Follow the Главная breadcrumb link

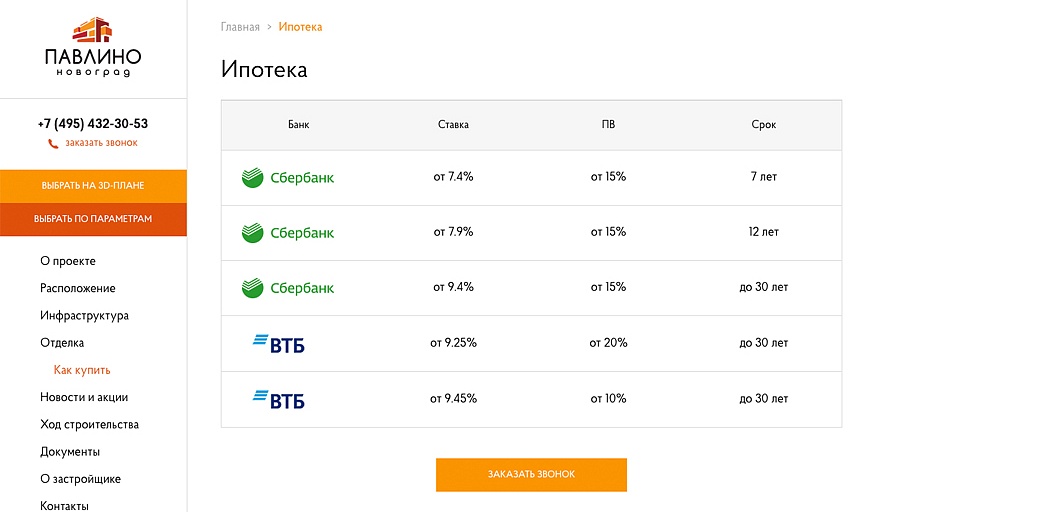point(240,27)
